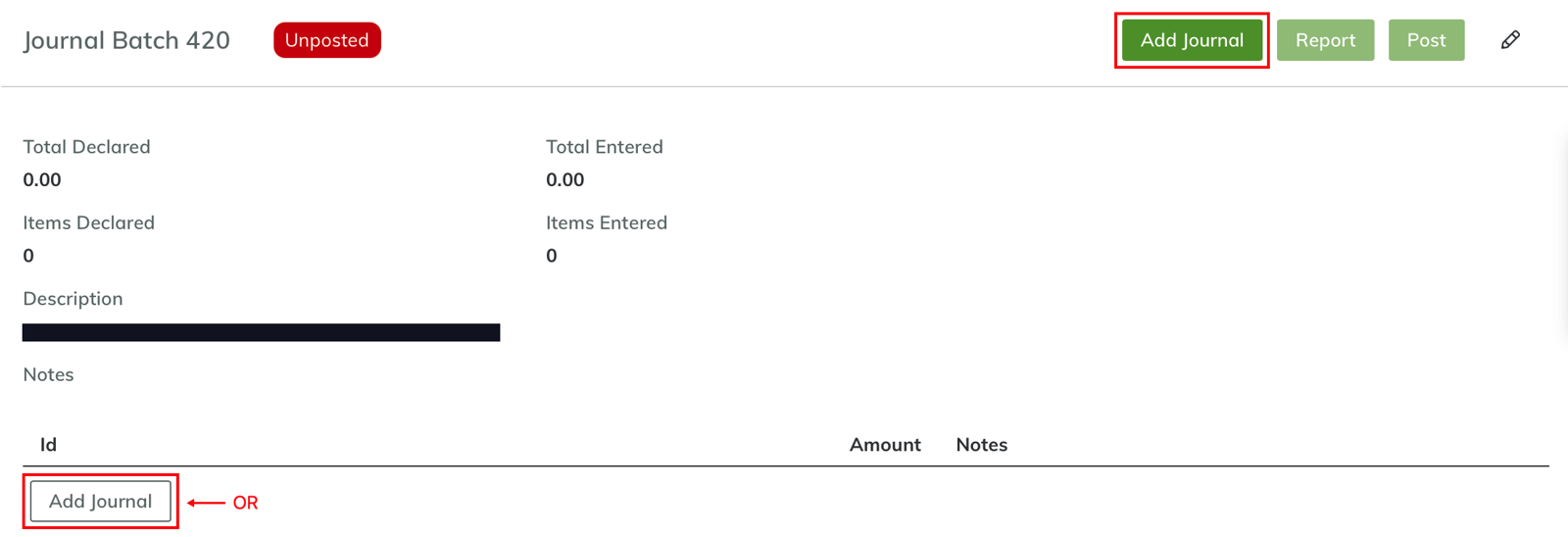The width and height of the screenshot is (1568, 537).
Task: Click the red Unposted status badge
Action: pyautogui.click(x=327, y=40)
